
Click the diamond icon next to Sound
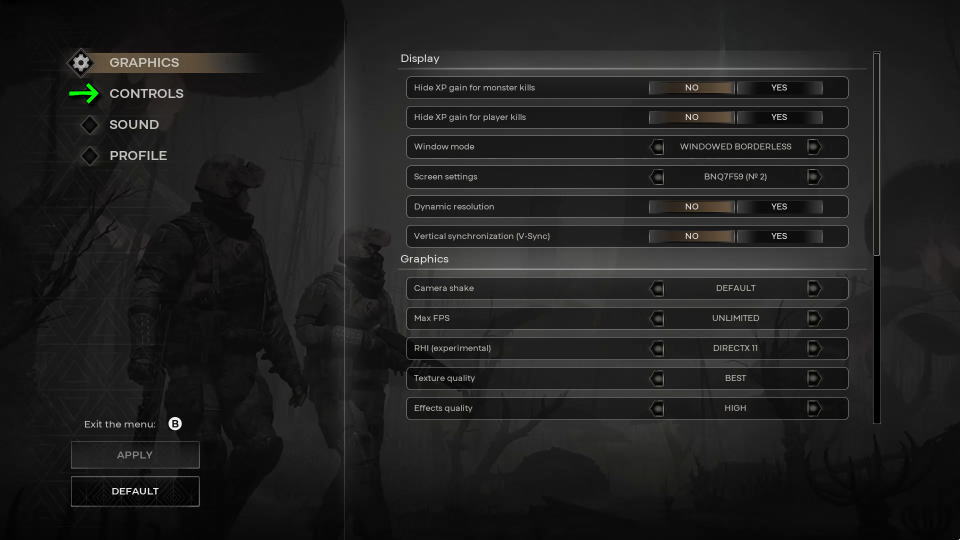90,125
